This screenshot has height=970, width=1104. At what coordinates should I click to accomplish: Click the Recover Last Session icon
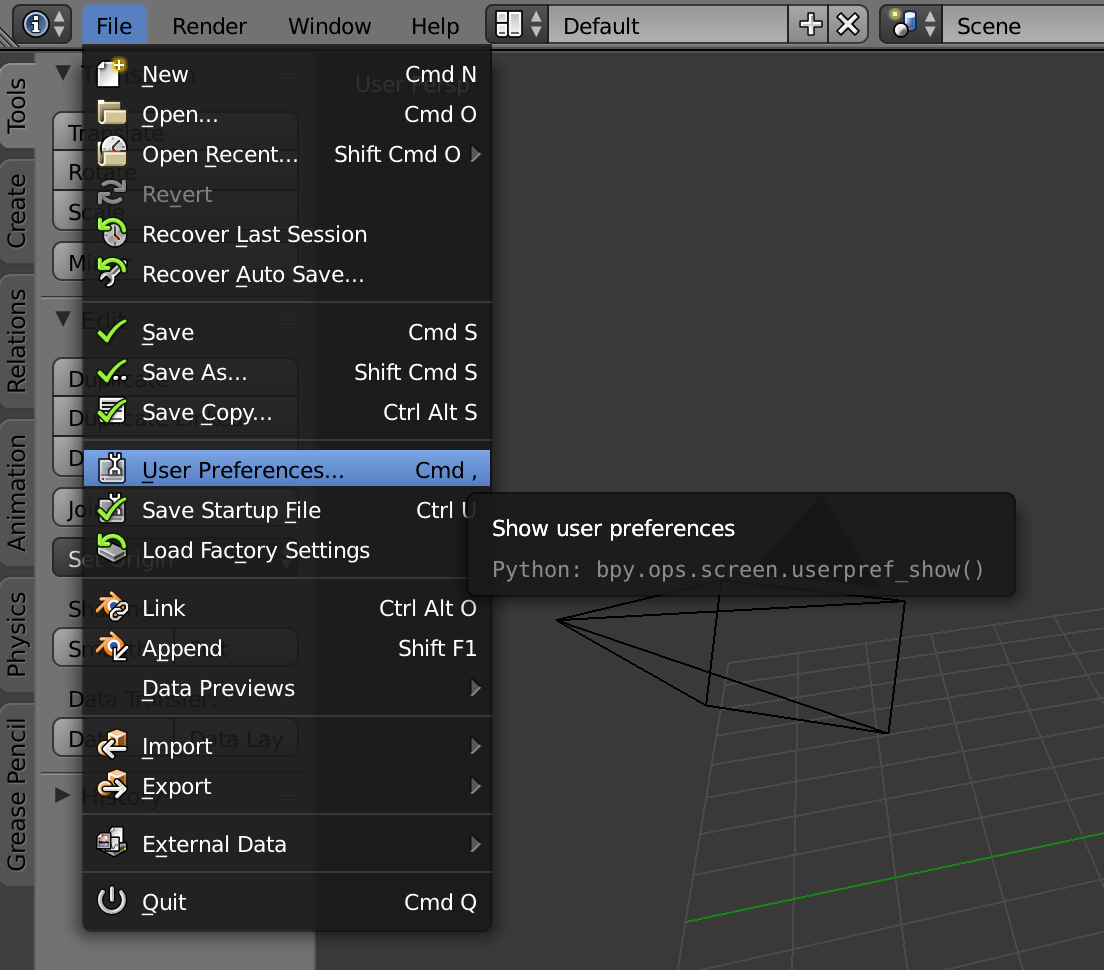[x=112, y=234]
